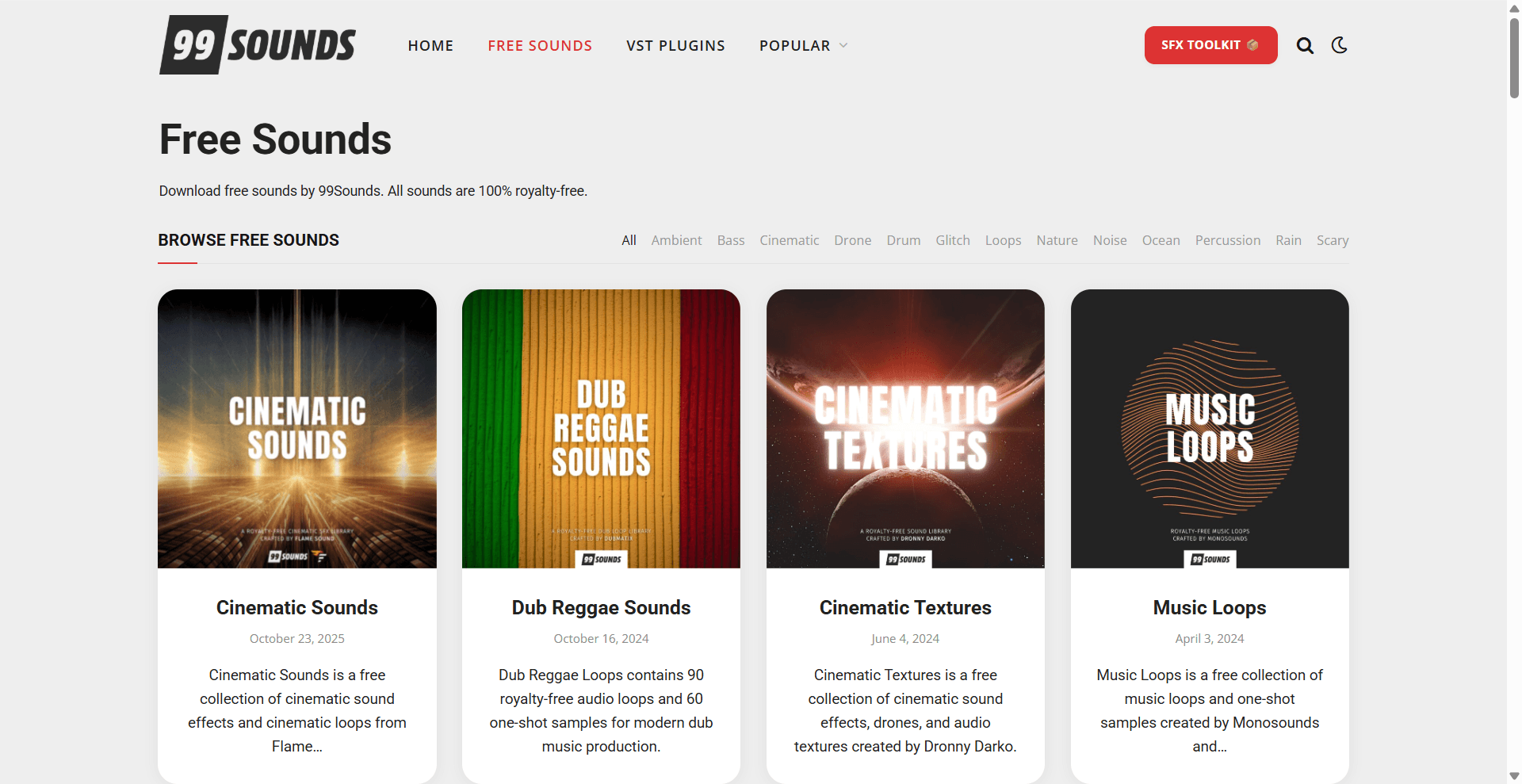
Task: Expand the Popular menu chevron
Action: (x=843, y=46)
